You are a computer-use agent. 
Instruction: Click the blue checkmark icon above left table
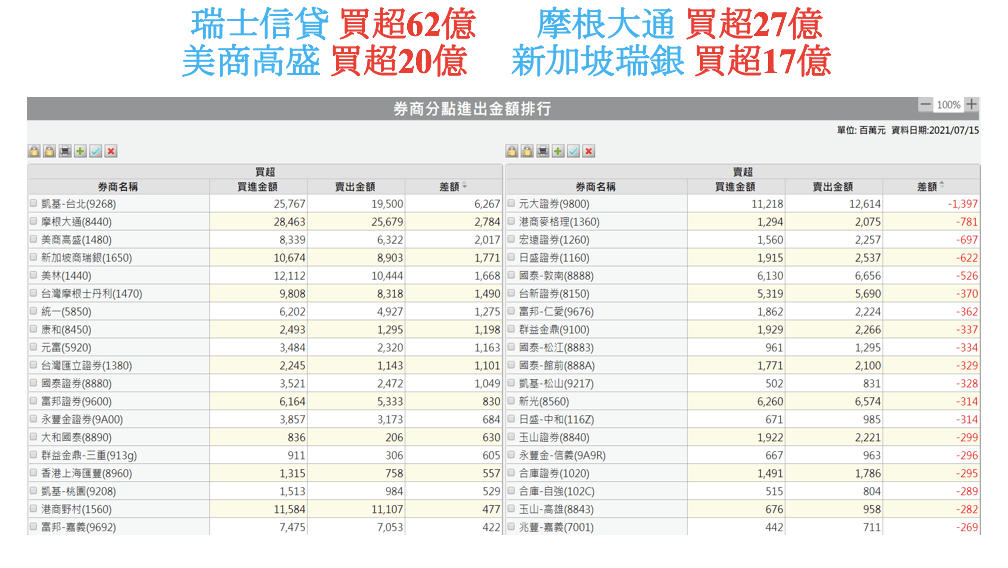pos(95,151)
